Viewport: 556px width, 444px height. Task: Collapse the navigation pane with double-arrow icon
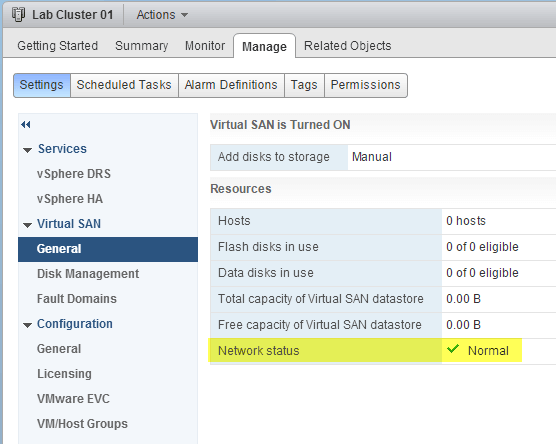26,124
